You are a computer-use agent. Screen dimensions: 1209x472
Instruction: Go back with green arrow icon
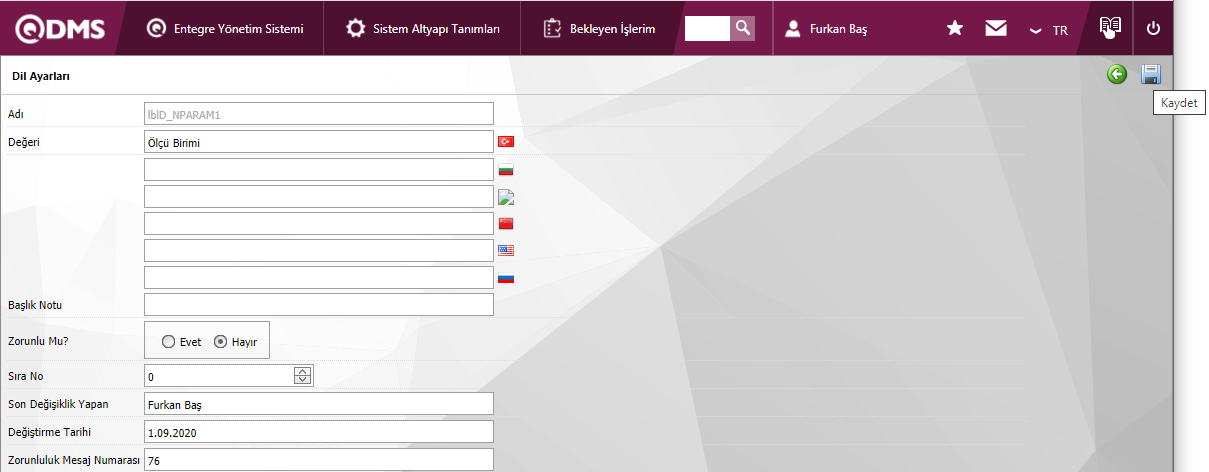1117,74
